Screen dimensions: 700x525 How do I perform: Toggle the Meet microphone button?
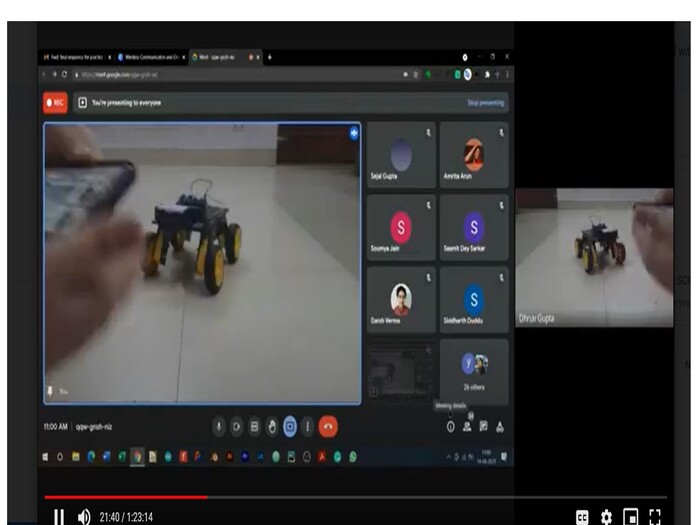click(x=219, y=426)
